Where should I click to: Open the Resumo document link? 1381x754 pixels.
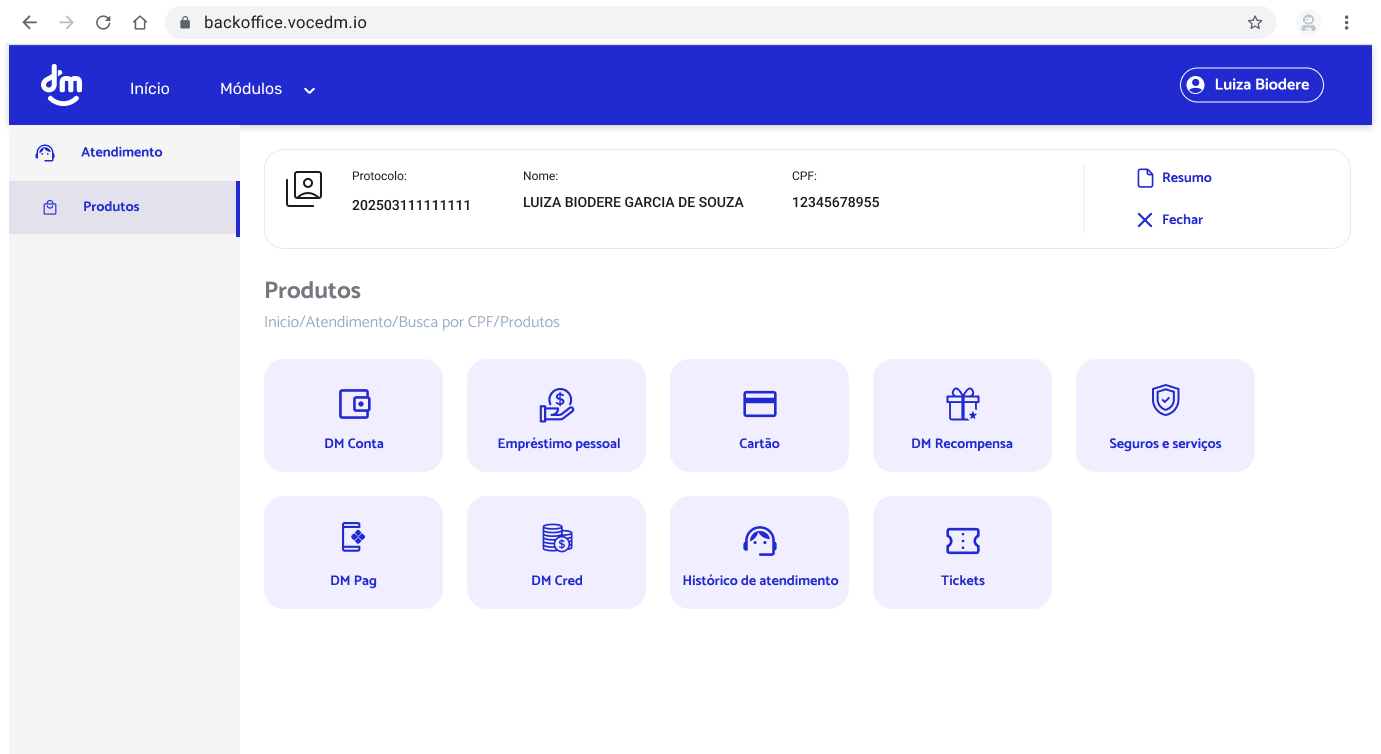pos(1174,177)
